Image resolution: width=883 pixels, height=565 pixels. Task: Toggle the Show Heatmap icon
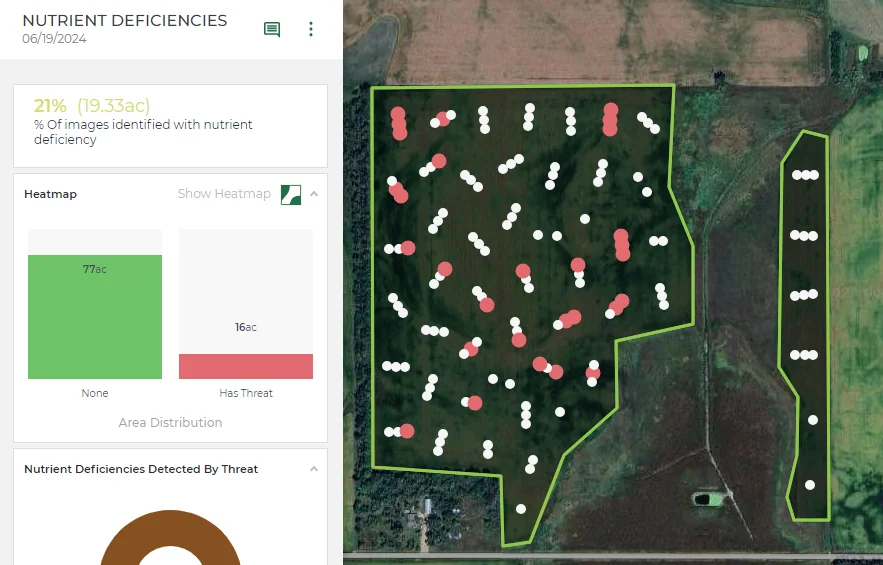click(x=291, y=194)
